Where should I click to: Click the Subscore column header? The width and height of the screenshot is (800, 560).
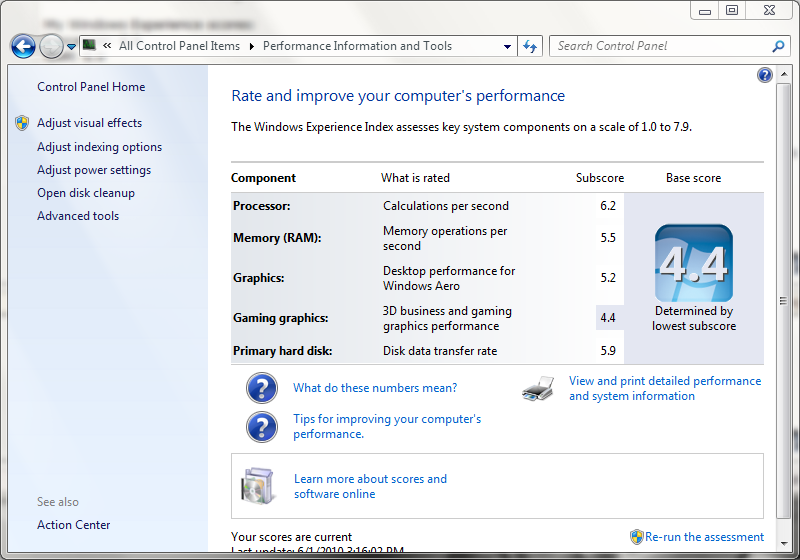click(600, 178)
